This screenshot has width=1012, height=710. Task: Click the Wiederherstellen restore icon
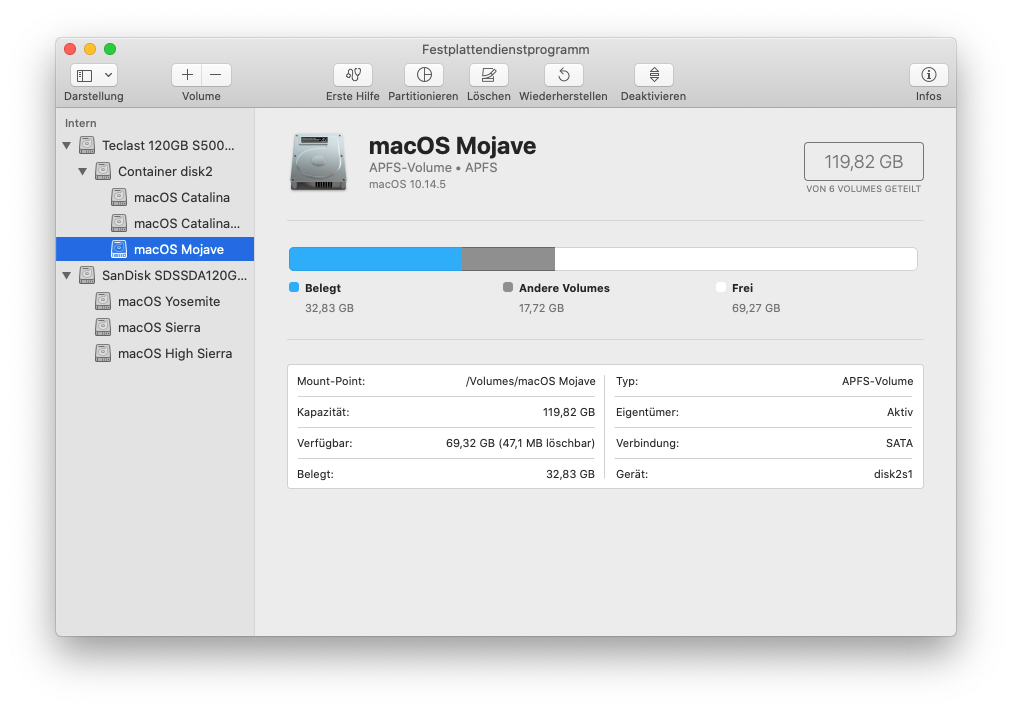pyautogui.click(x=563, y=75)
